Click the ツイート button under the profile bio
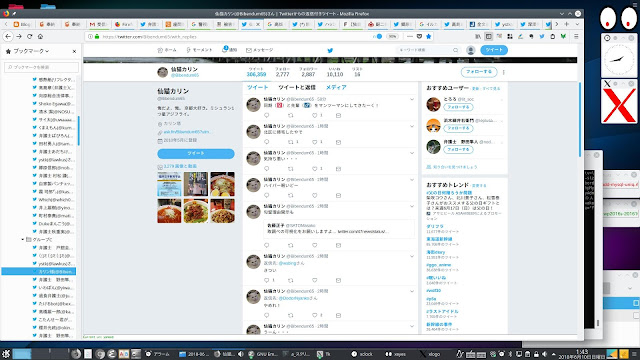This screenshot has width=640, height=360. tap(196, 153)
